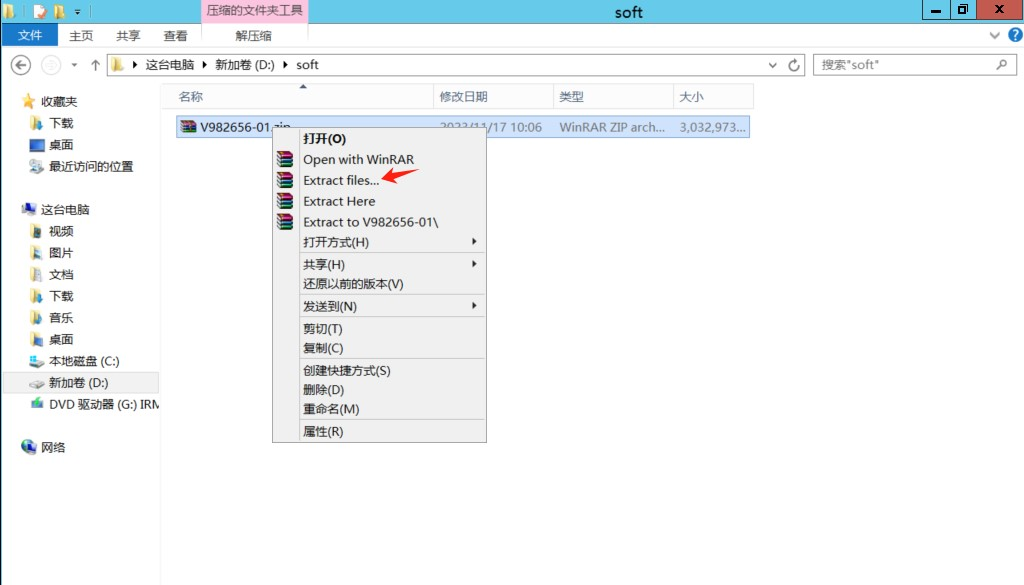
Task: Click the up-one-level arrow icon
Action: point(95,64)
